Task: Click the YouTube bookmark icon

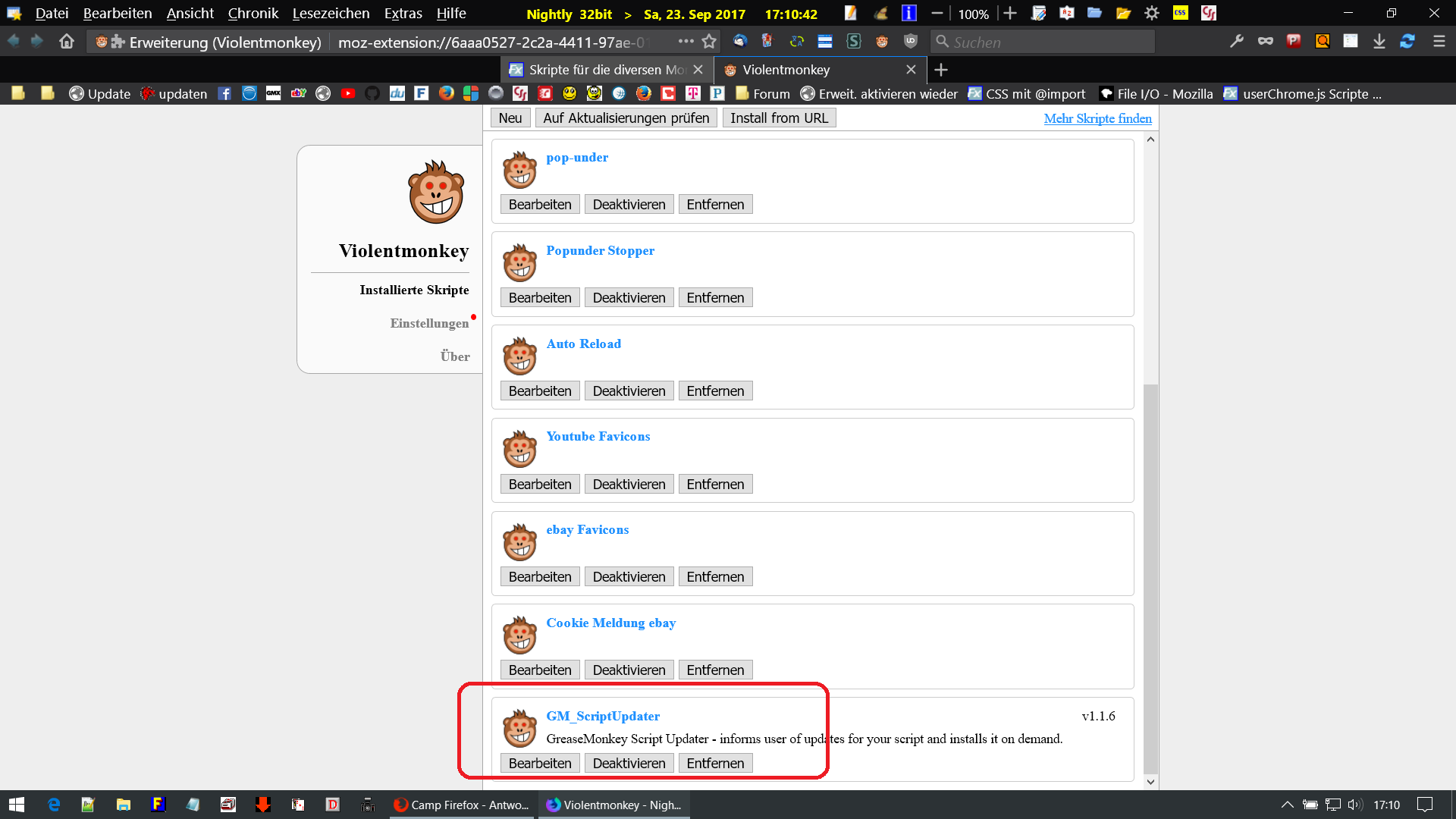Action: pos(348,93)
